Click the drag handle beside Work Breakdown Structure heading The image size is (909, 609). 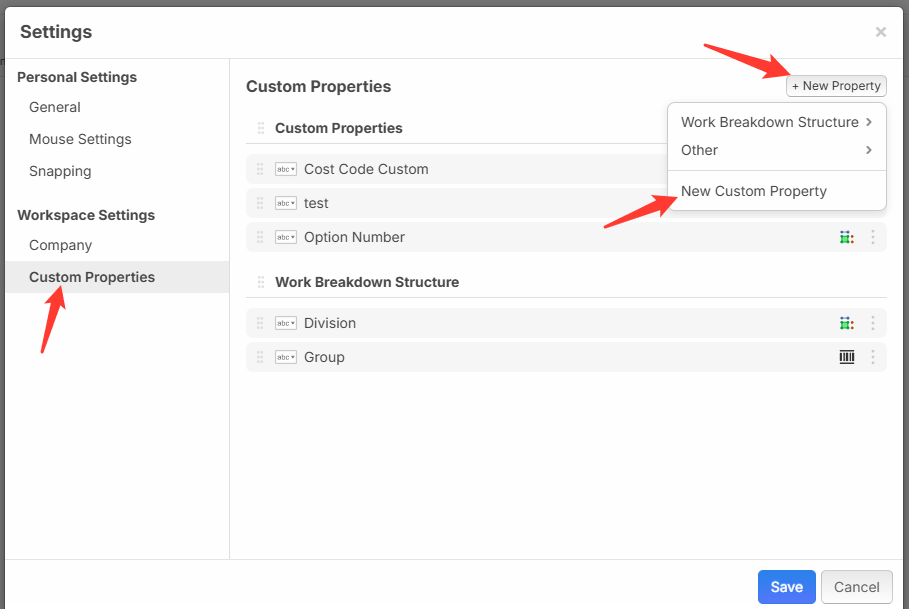(x=260, y=282)
